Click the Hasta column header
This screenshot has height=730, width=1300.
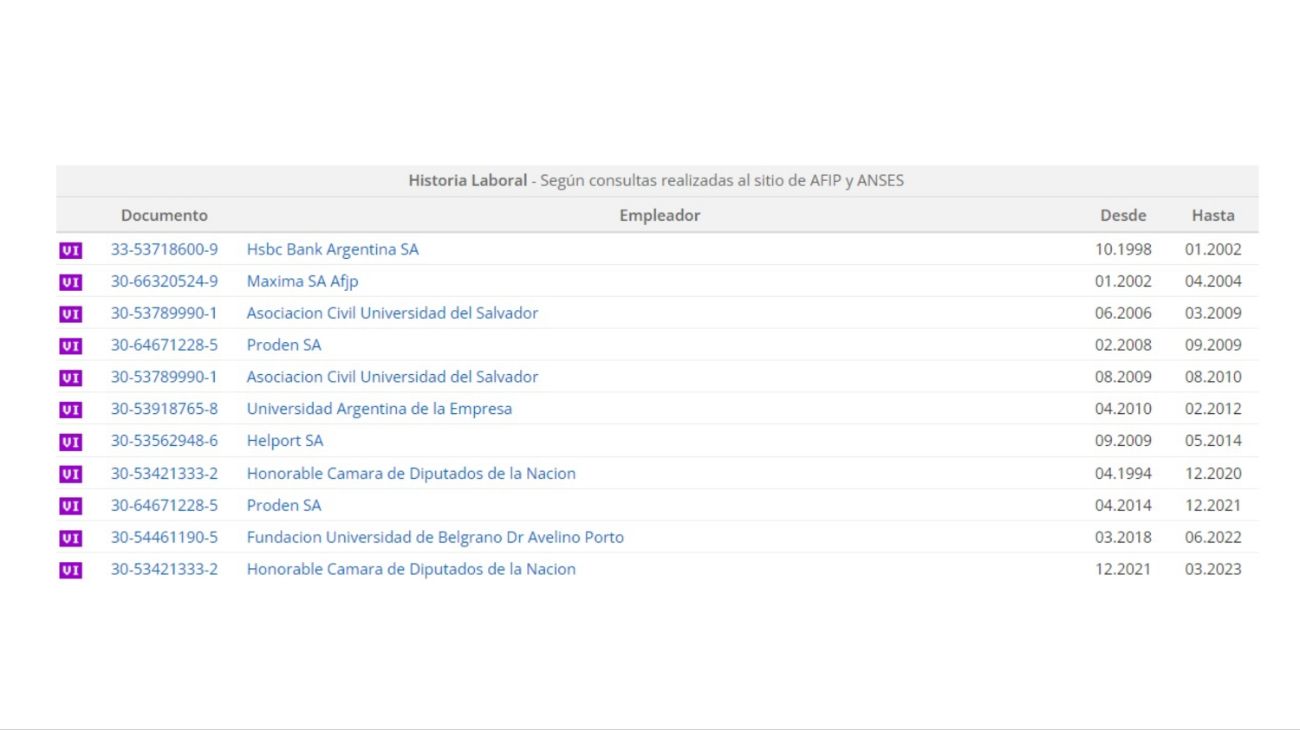pos(1213,215)
